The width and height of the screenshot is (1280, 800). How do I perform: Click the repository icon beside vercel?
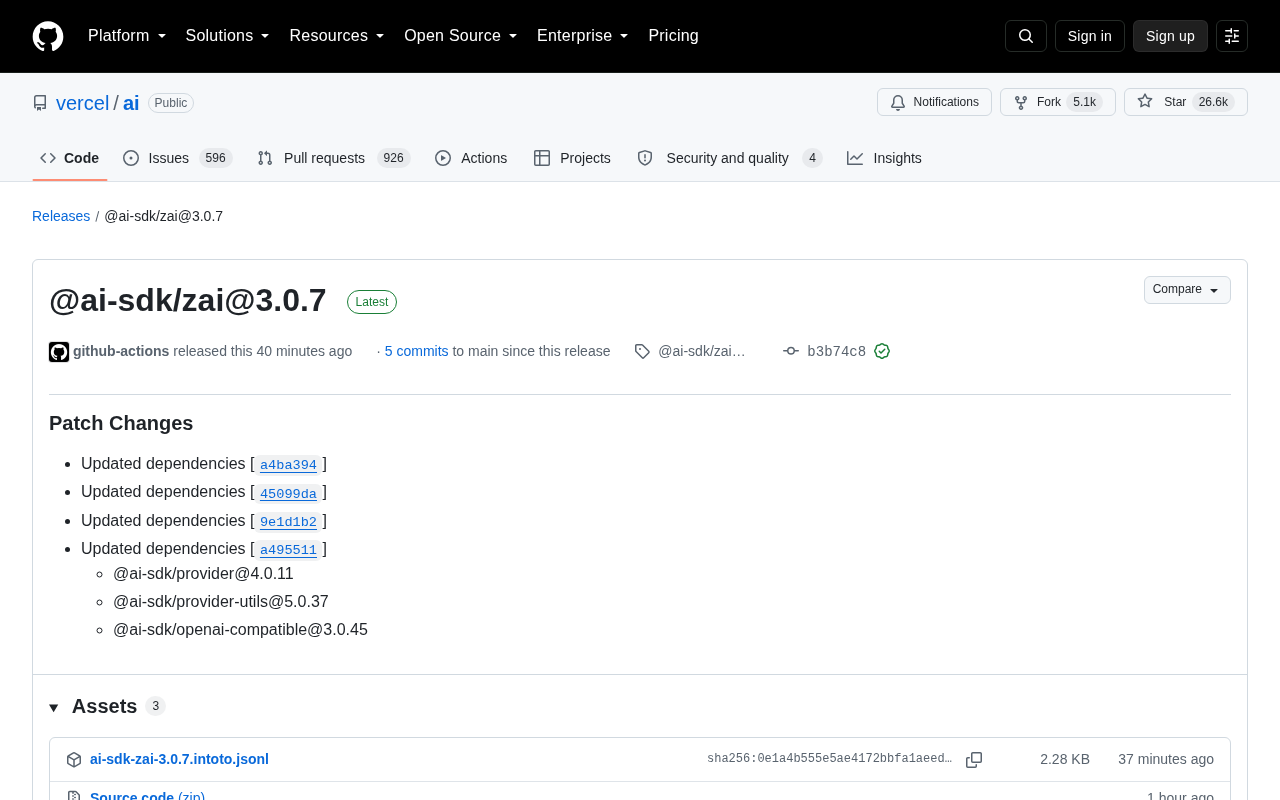(40, 103)
